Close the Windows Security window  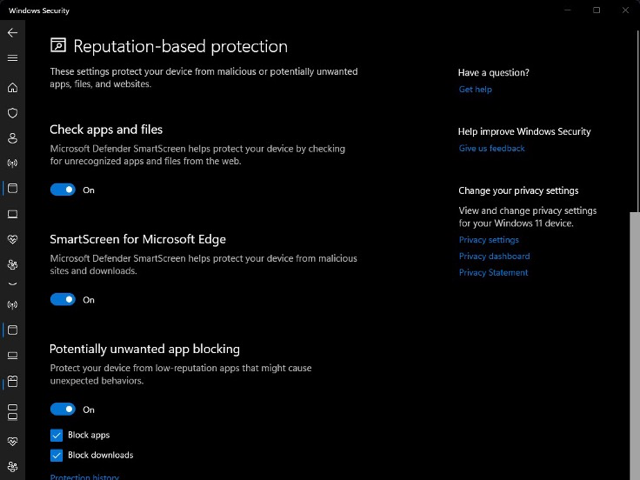click(x=625, y=10)
